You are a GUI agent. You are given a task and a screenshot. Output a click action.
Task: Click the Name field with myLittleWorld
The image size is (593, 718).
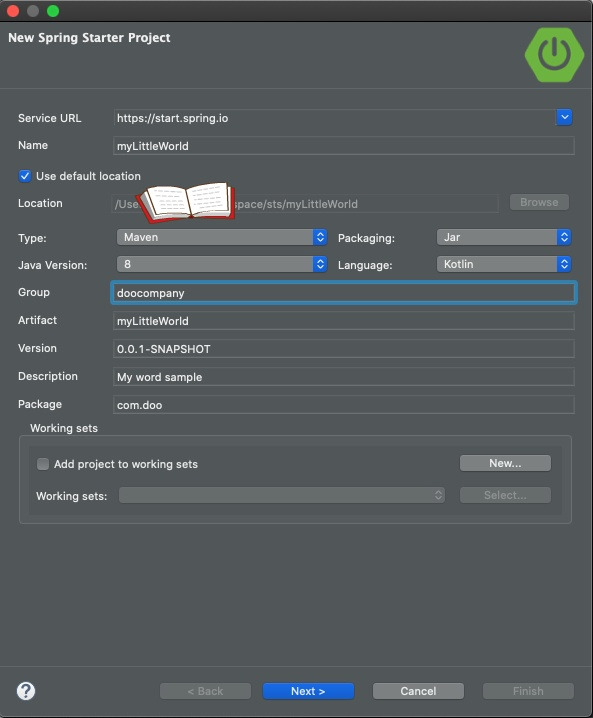click(x=343, y=146)
